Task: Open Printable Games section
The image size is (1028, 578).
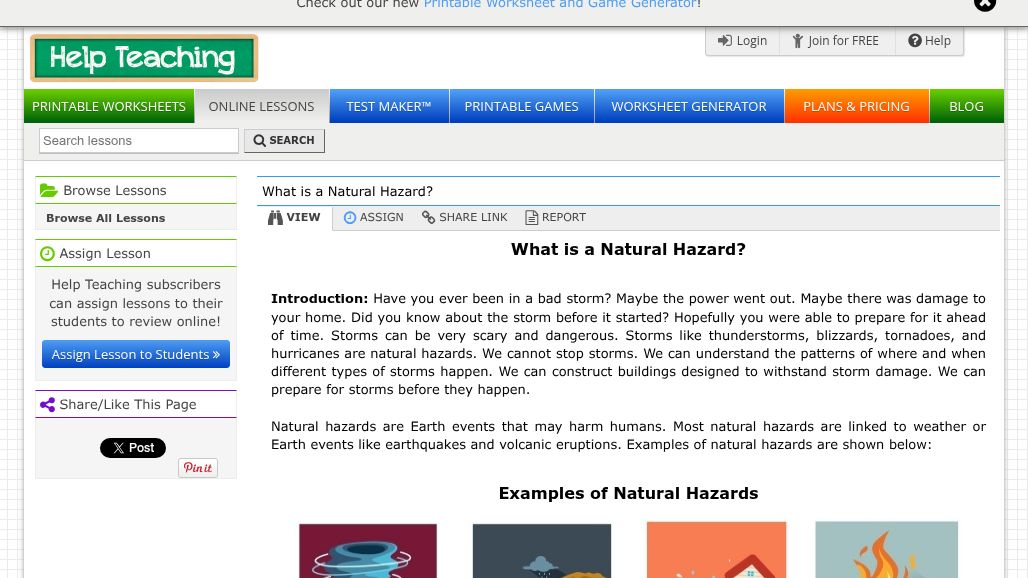Action: 521,106
